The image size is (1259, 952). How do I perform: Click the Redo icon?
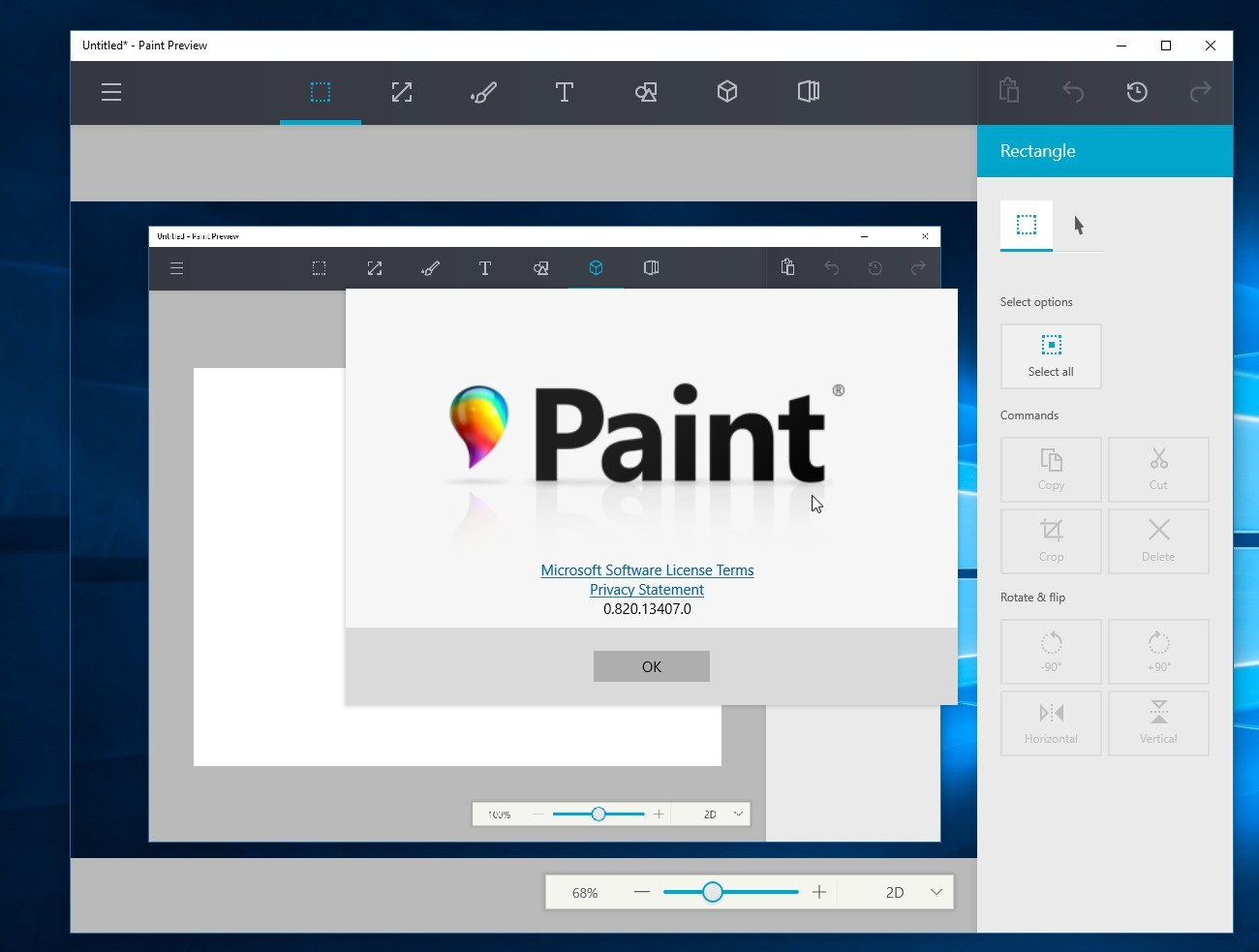(x=1200, y=92)
